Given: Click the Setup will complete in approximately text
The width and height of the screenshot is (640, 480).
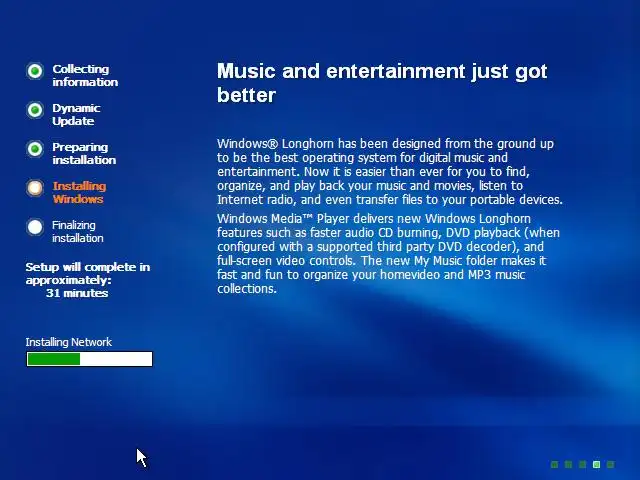Looking at the screenshot, I should click(88, 273).
